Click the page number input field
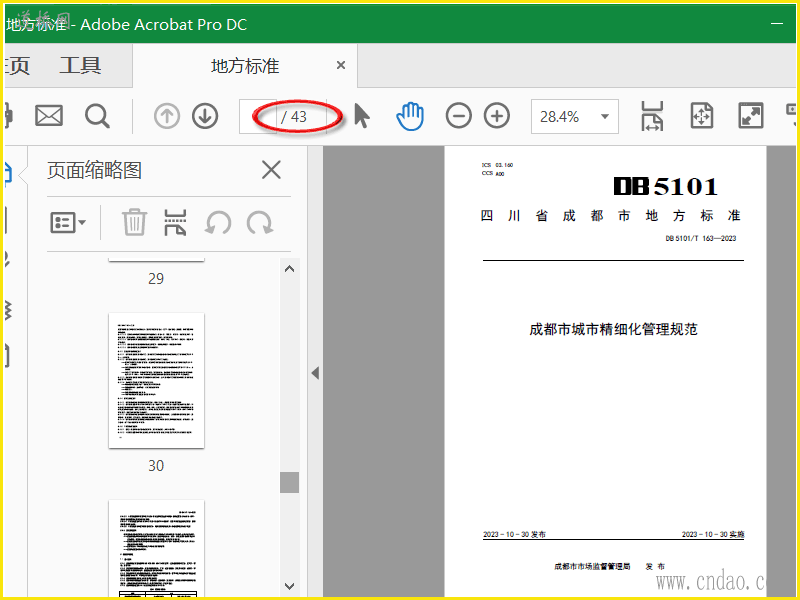The height and width of the screenshot is (600, 800). click(258, 116)
